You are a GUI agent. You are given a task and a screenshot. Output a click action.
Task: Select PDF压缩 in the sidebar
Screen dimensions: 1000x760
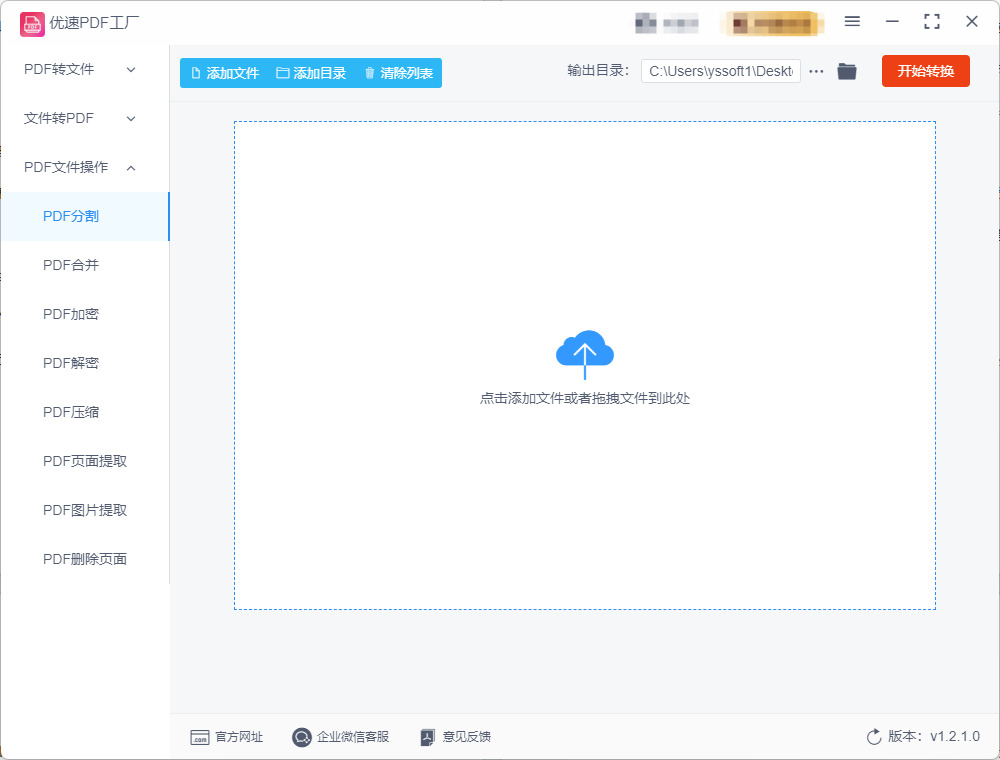pos(85,413)
